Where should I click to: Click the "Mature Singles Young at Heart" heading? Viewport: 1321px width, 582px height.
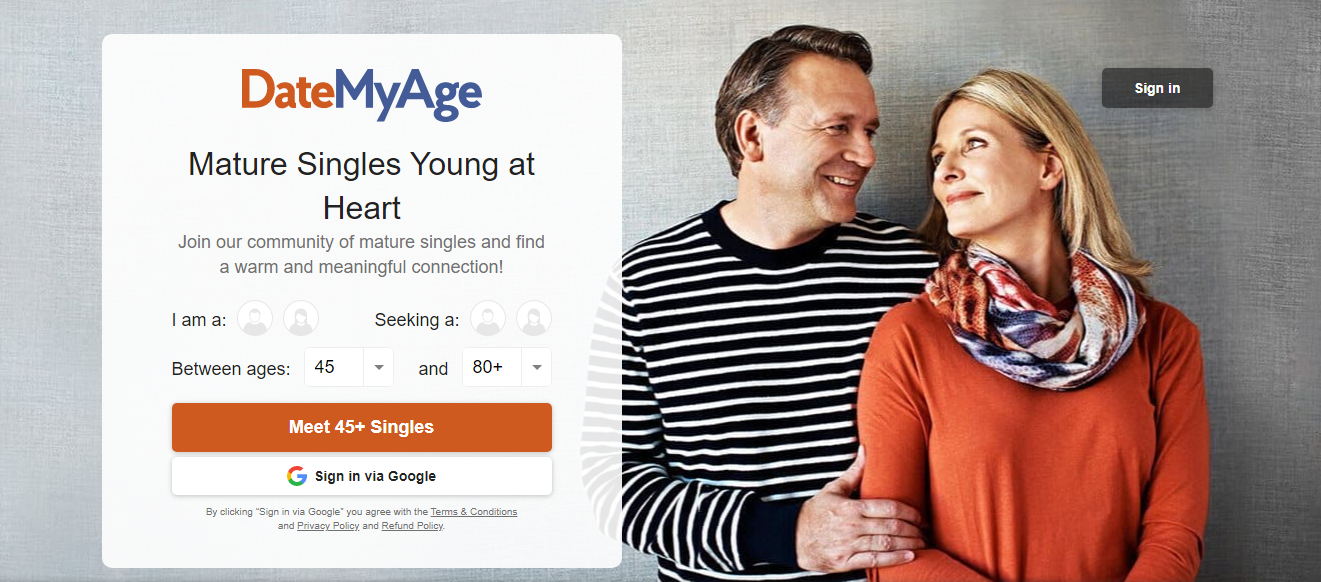[x=361, y=185]
